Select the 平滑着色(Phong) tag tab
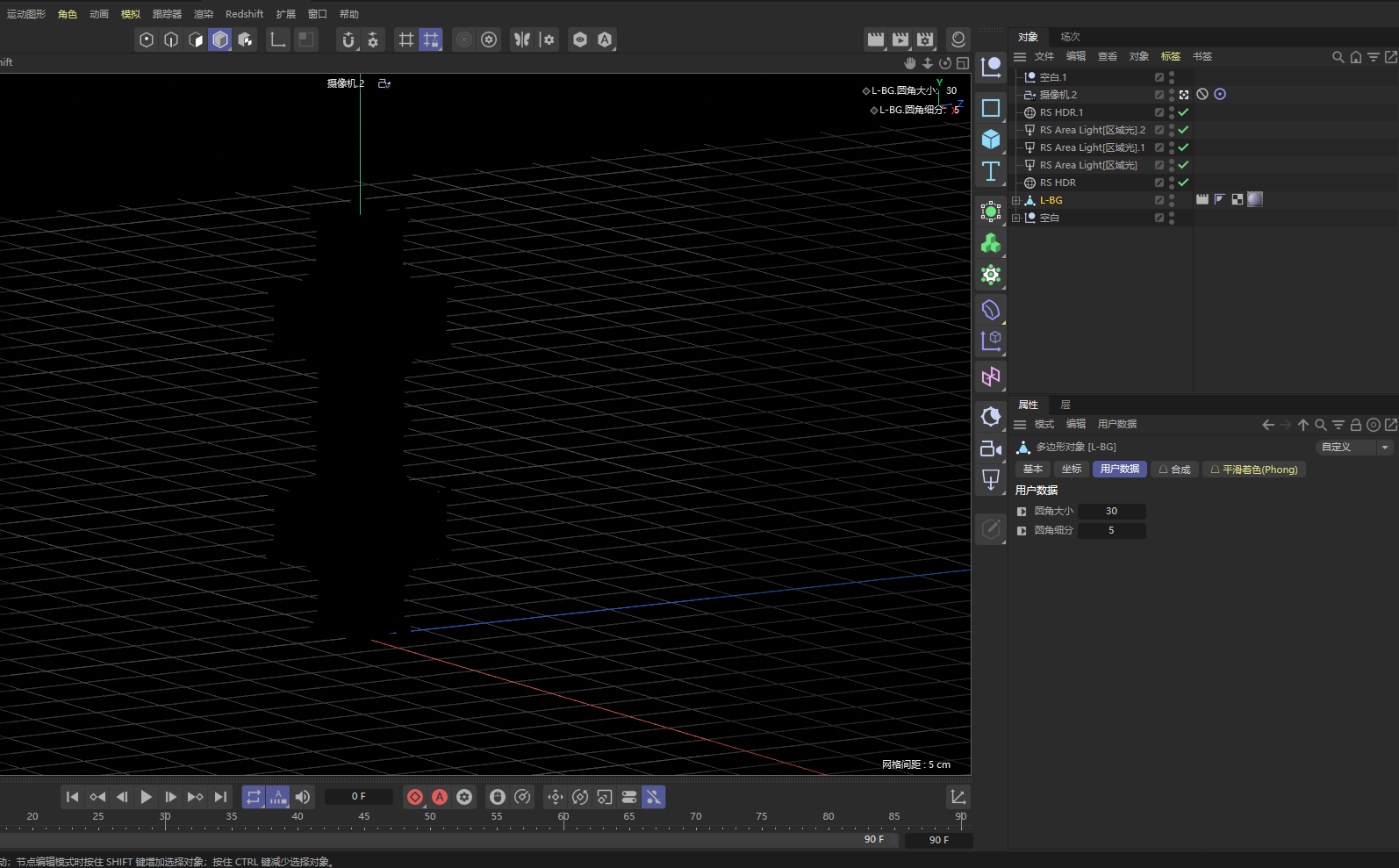 tap(1254, 470)
